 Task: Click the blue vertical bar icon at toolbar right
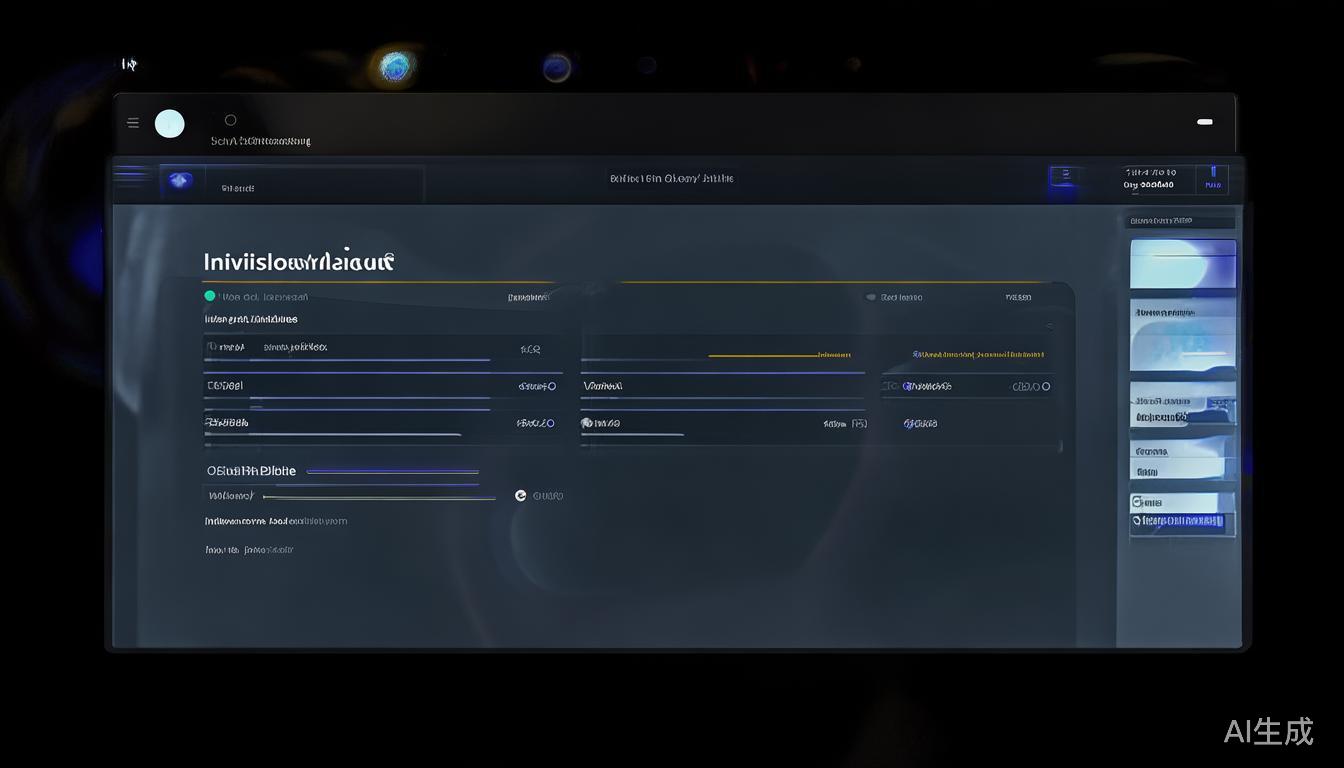(1213, 174)
